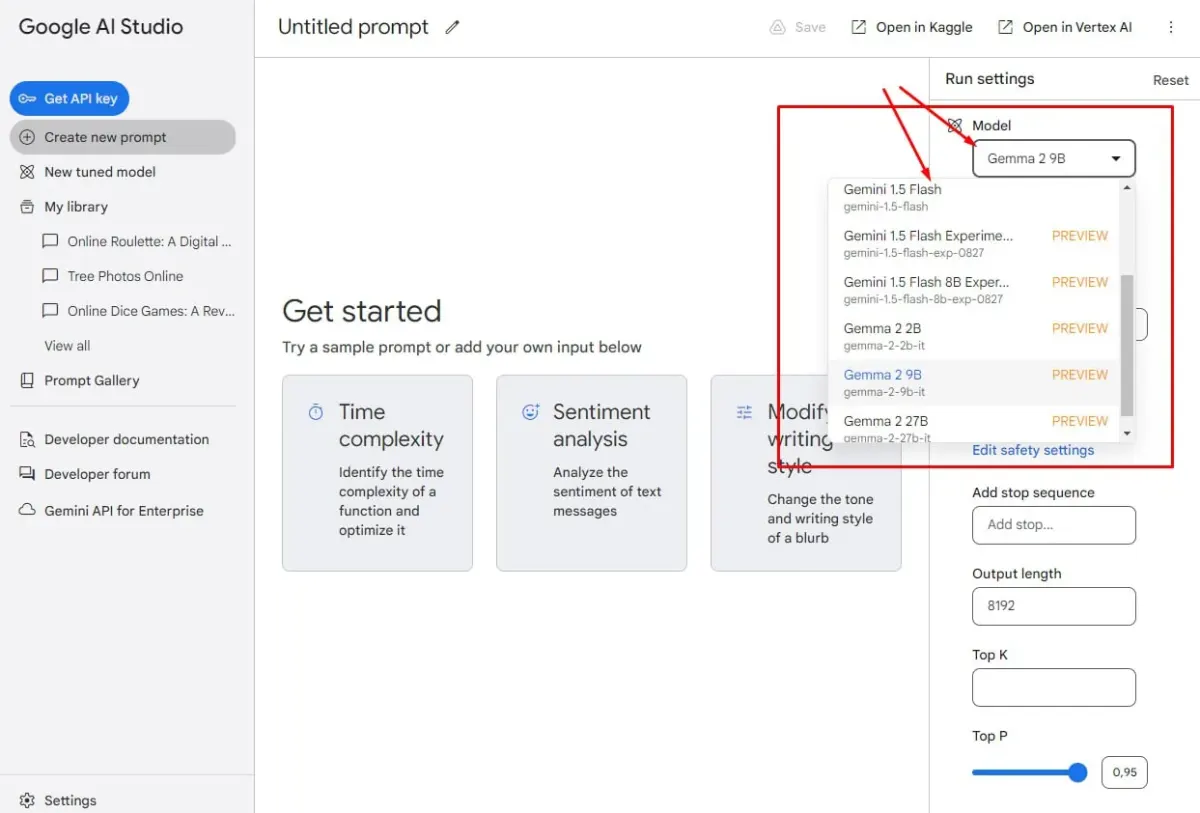Click the My library archive icon
This screenshot has width=1200, height=813.
tap(27, 207)
